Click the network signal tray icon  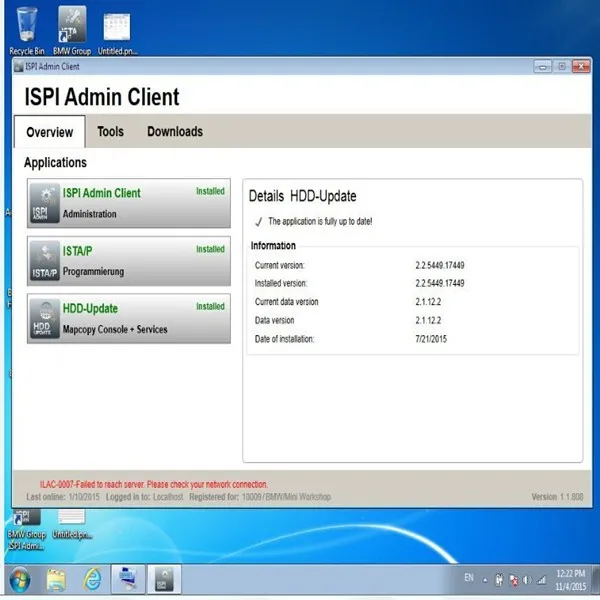[x=541, y=580]
